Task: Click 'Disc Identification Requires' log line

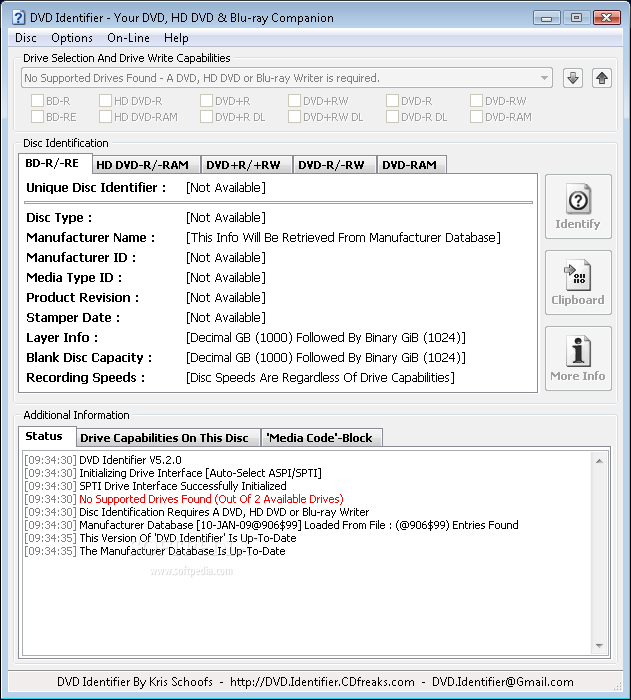Action: (224, 512)
